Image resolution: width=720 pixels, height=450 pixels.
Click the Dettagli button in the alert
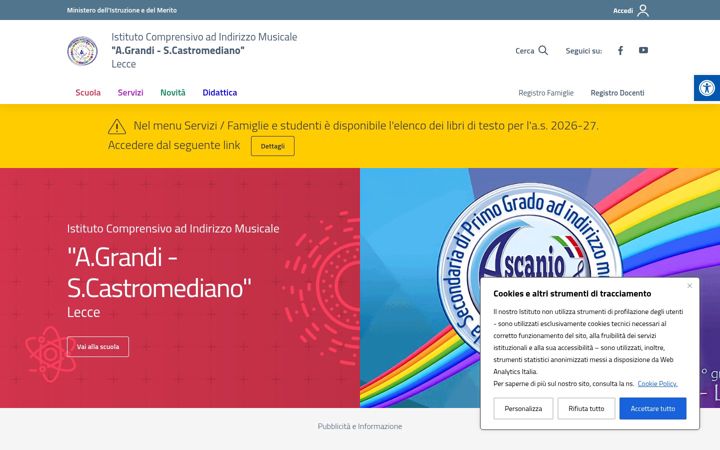click(x=273, y=146)
